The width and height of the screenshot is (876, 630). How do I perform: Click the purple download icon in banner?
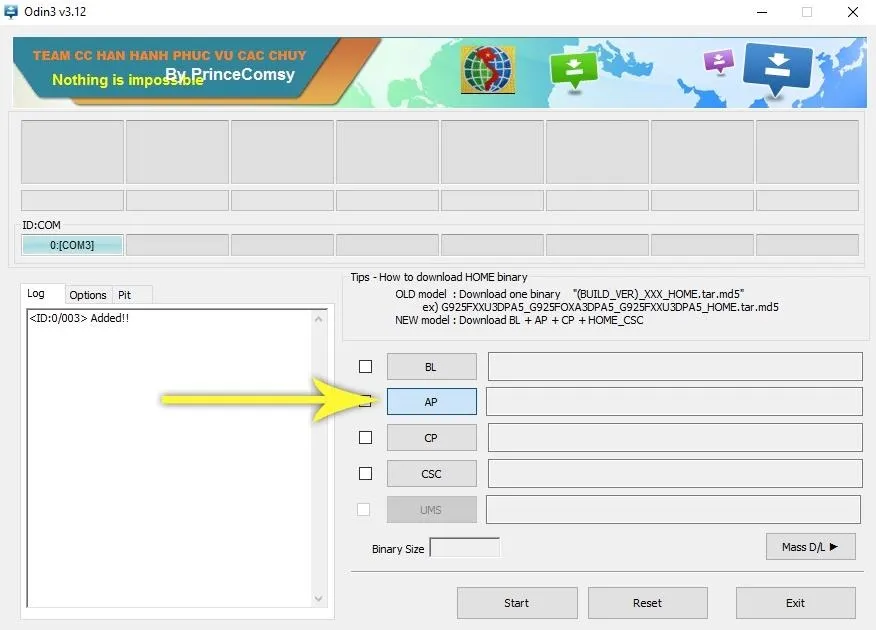coord(718,61)
